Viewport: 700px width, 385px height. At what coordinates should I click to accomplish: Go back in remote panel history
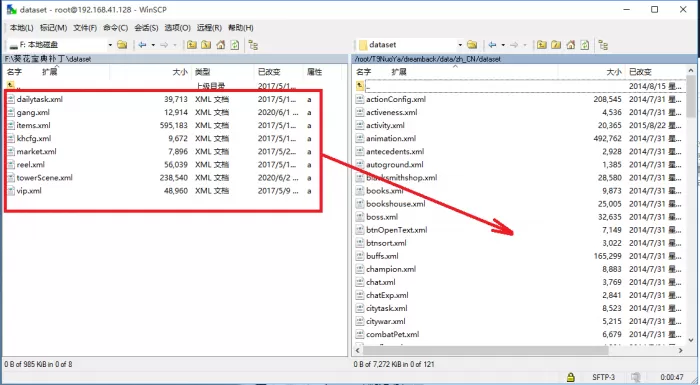pos(492,45)
